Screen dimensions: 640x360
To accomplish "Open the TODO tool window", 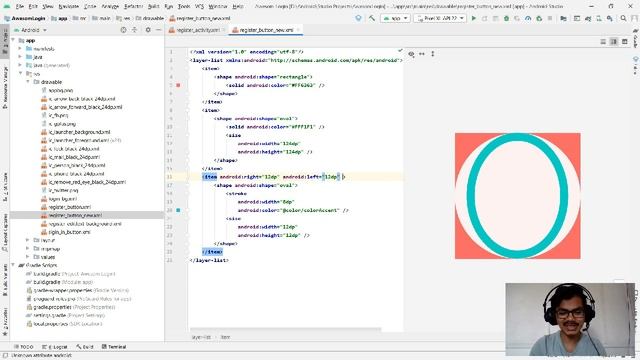I will [23, 347].
